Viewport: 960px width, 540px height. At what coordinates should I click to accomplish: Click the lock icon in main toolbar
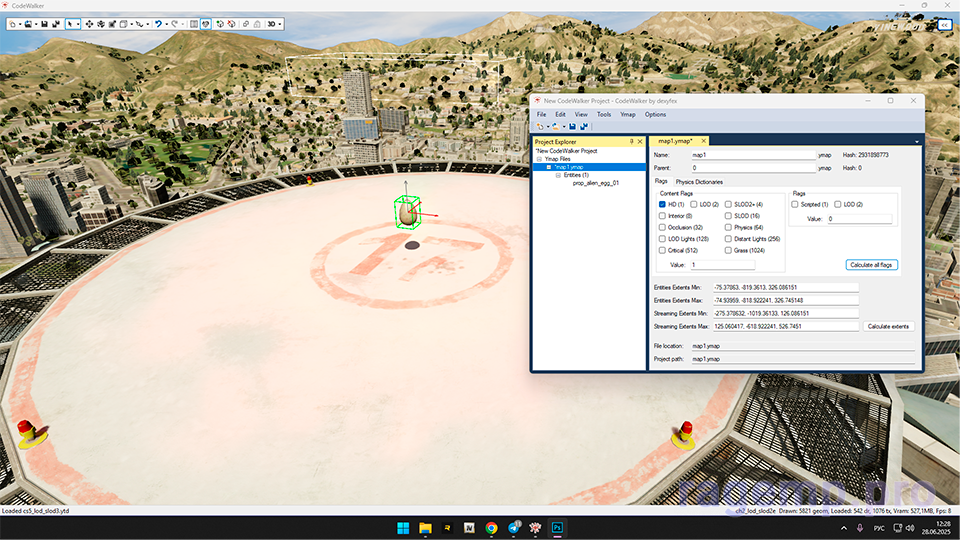point(257,24)
